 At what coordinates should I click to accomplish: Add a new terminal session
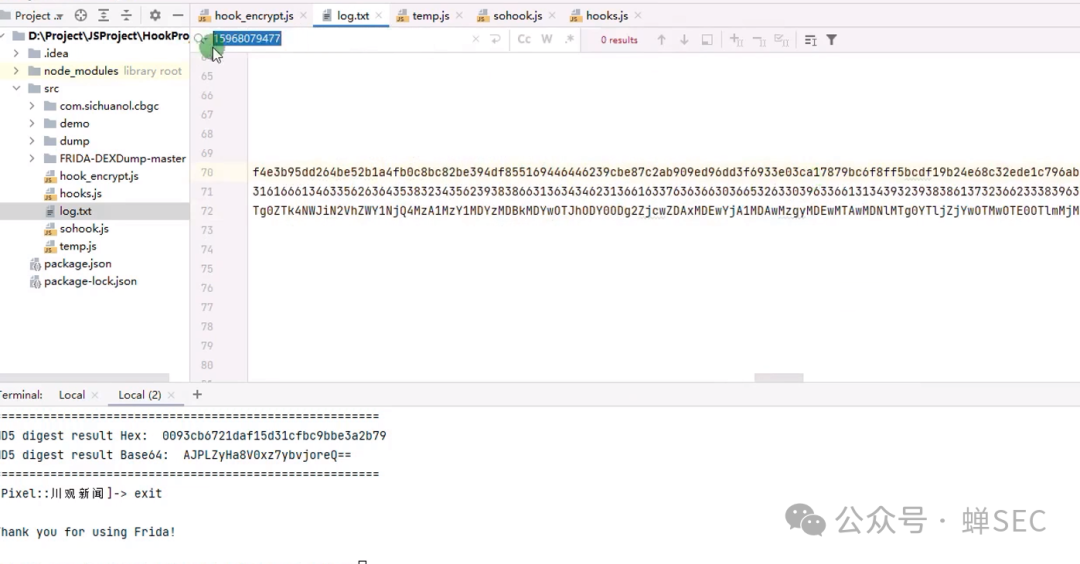point(197,394)
